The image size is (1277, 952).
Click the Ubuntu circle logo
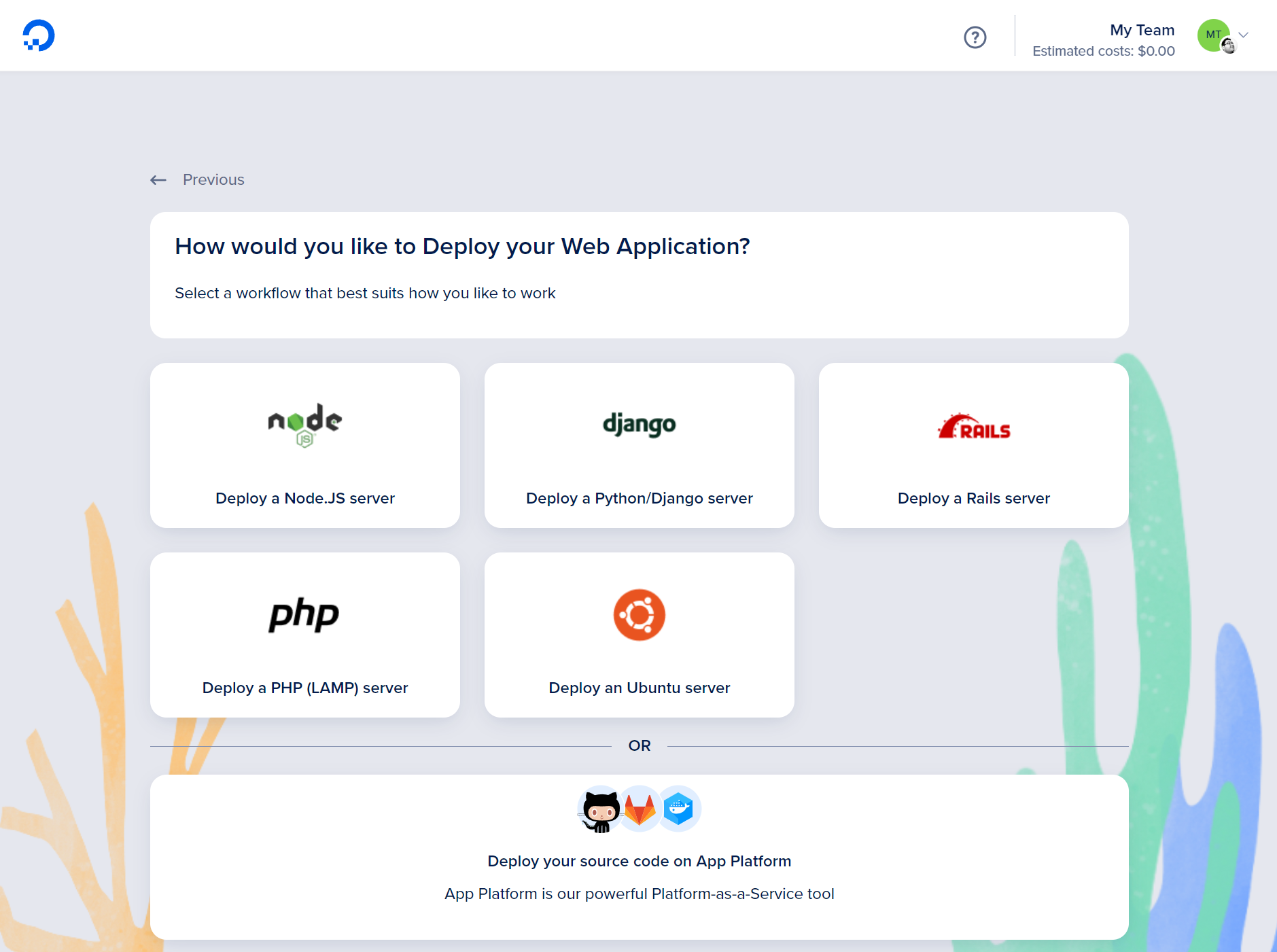coord(639,615)
